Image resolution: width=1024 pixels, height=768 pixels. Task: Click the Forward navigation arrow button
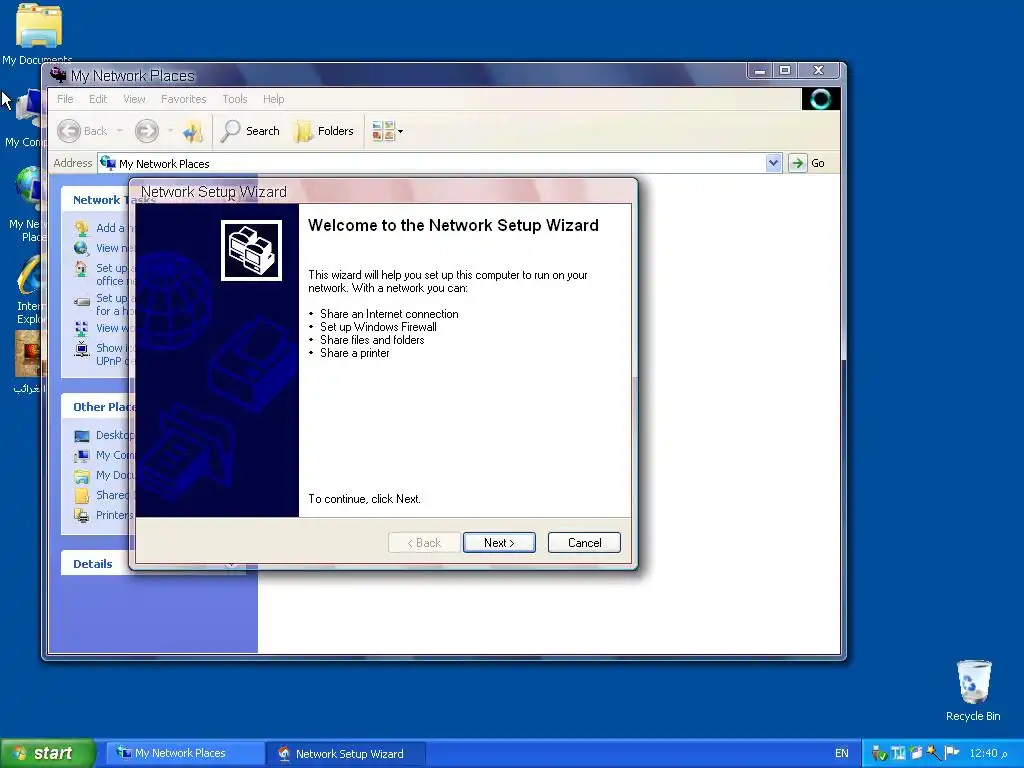[147, 131]
